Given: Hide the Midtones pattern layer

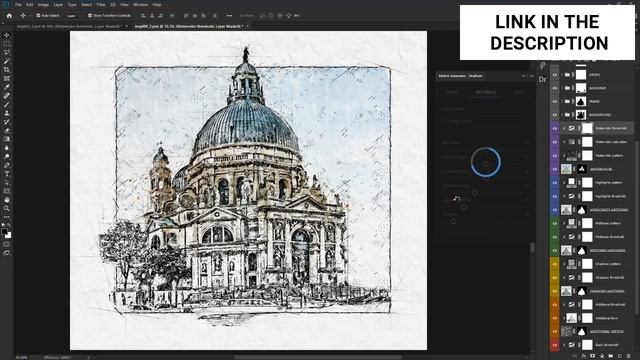Looking at the screenshot, I should 554,223.
